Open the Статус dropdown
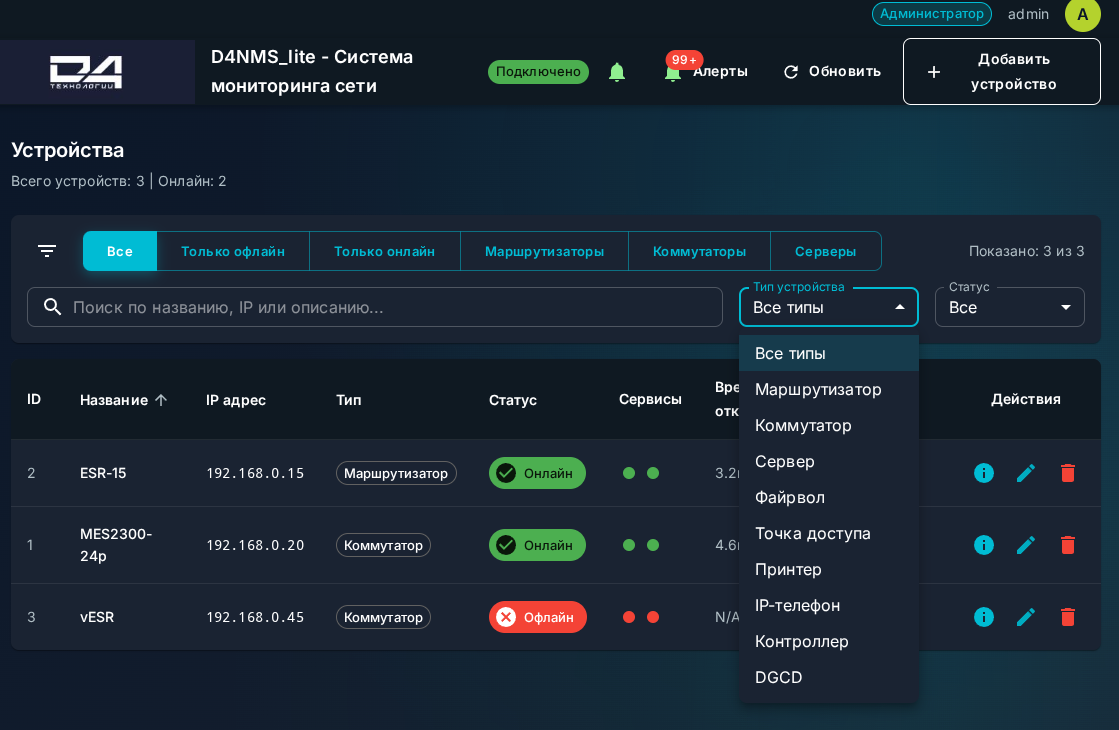 point(1010,307)
